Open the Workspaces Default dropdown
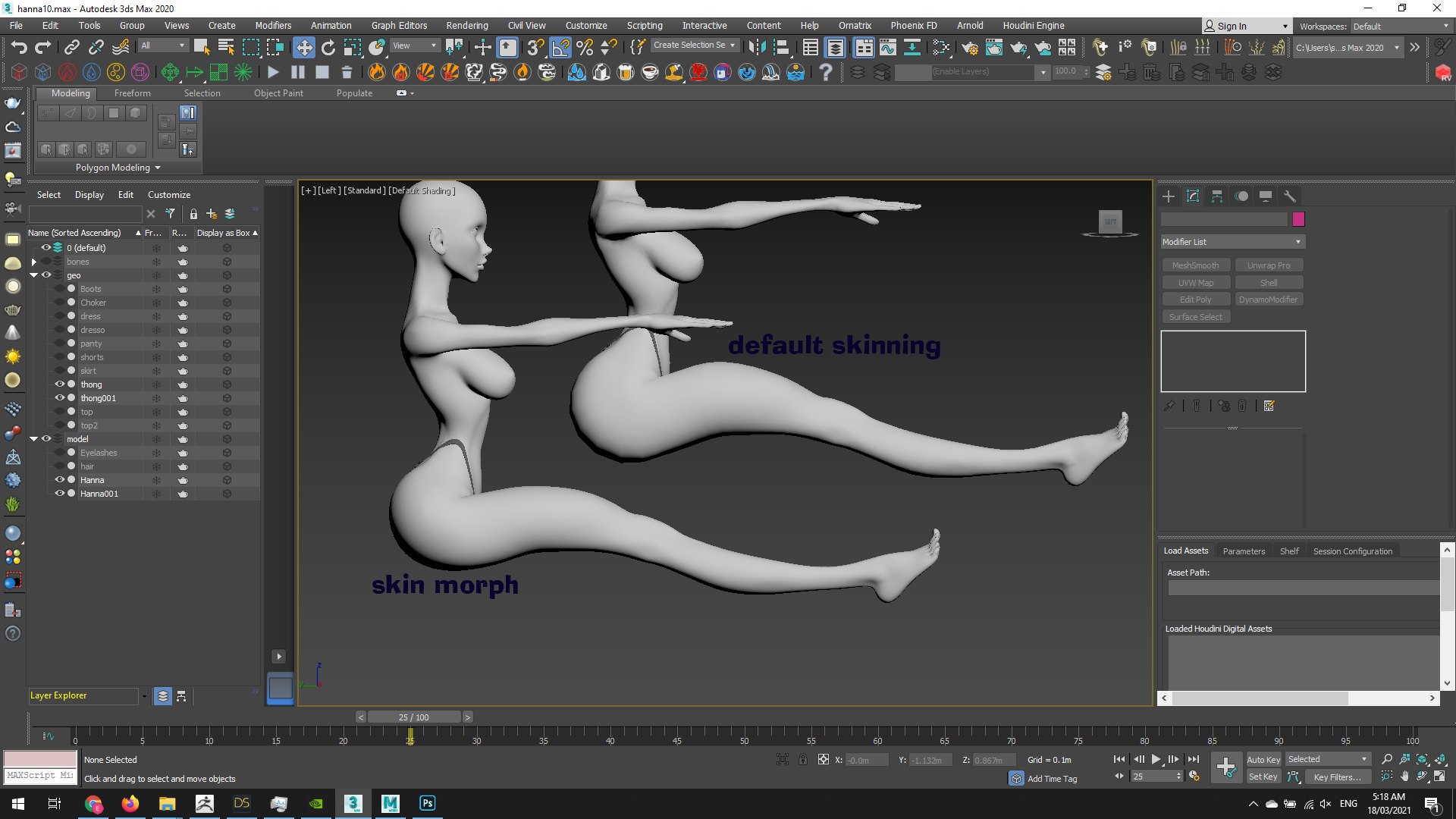This screenshot has width=1456, height=819. [1401, 27]
